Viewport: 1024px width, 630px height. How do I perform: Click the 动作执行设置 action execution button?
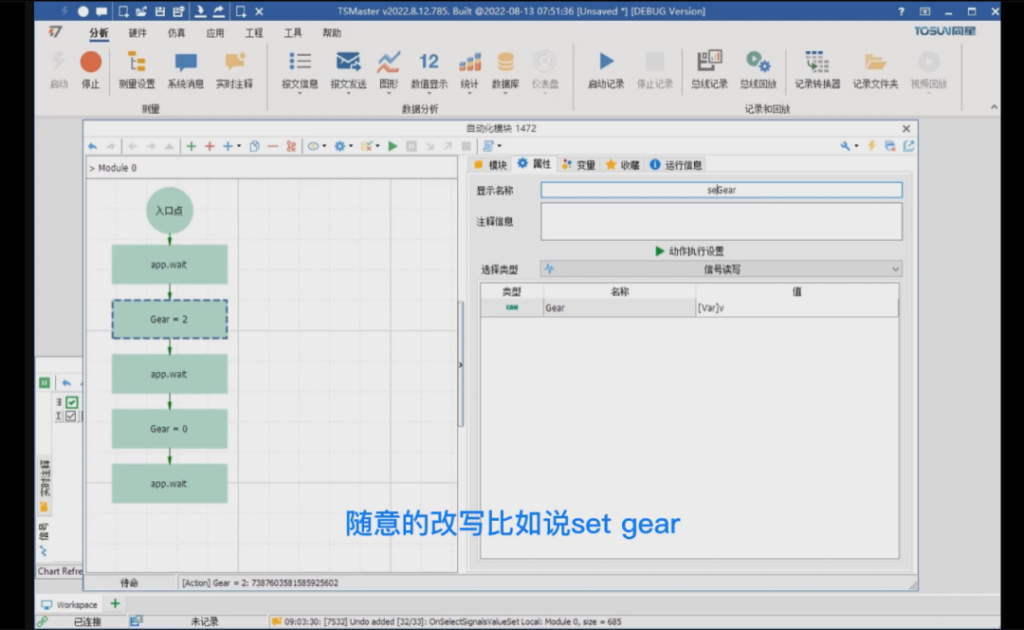(x=689, y=251)
